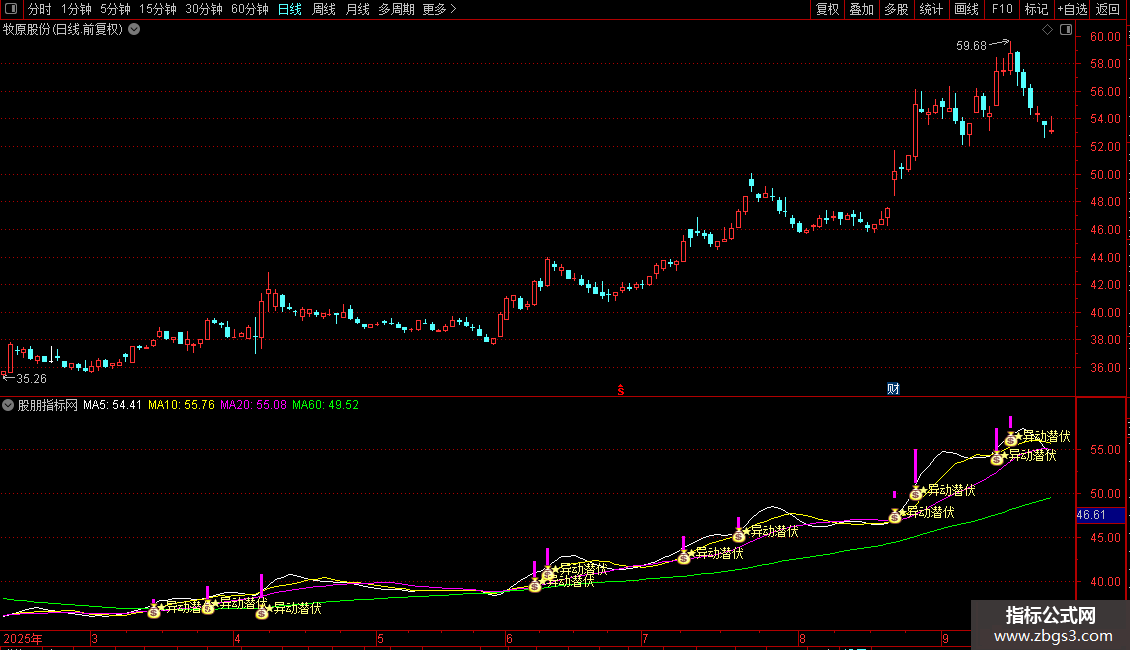Click the 38.00 price axis label
Screen dimensions: 1130x650
coord(1105,340)
